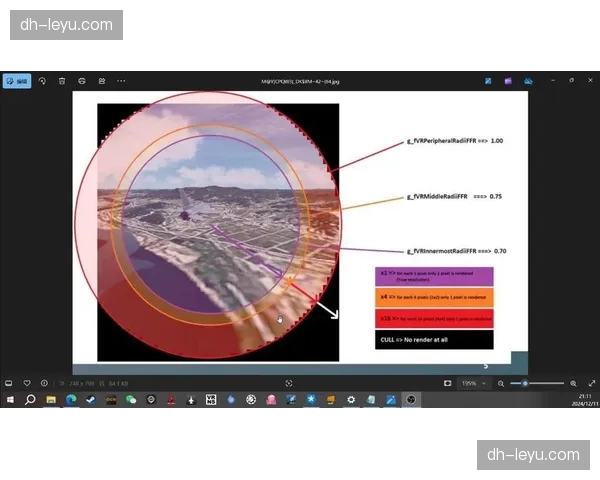
Task: Click the zoom out magnifier icon
Action: 501,383
